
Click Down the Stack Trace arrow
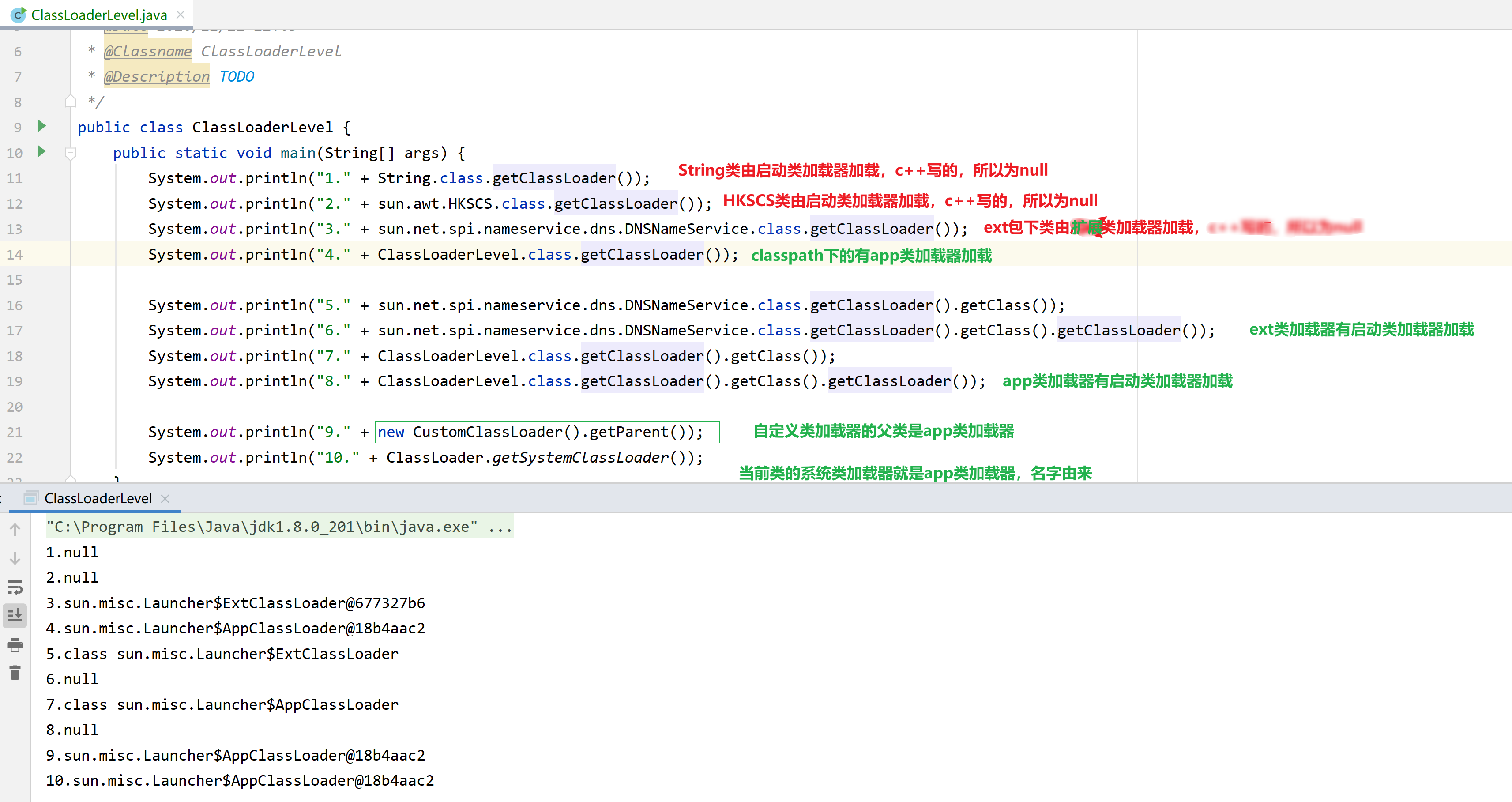pyautogui.click(x=15, y=558)
